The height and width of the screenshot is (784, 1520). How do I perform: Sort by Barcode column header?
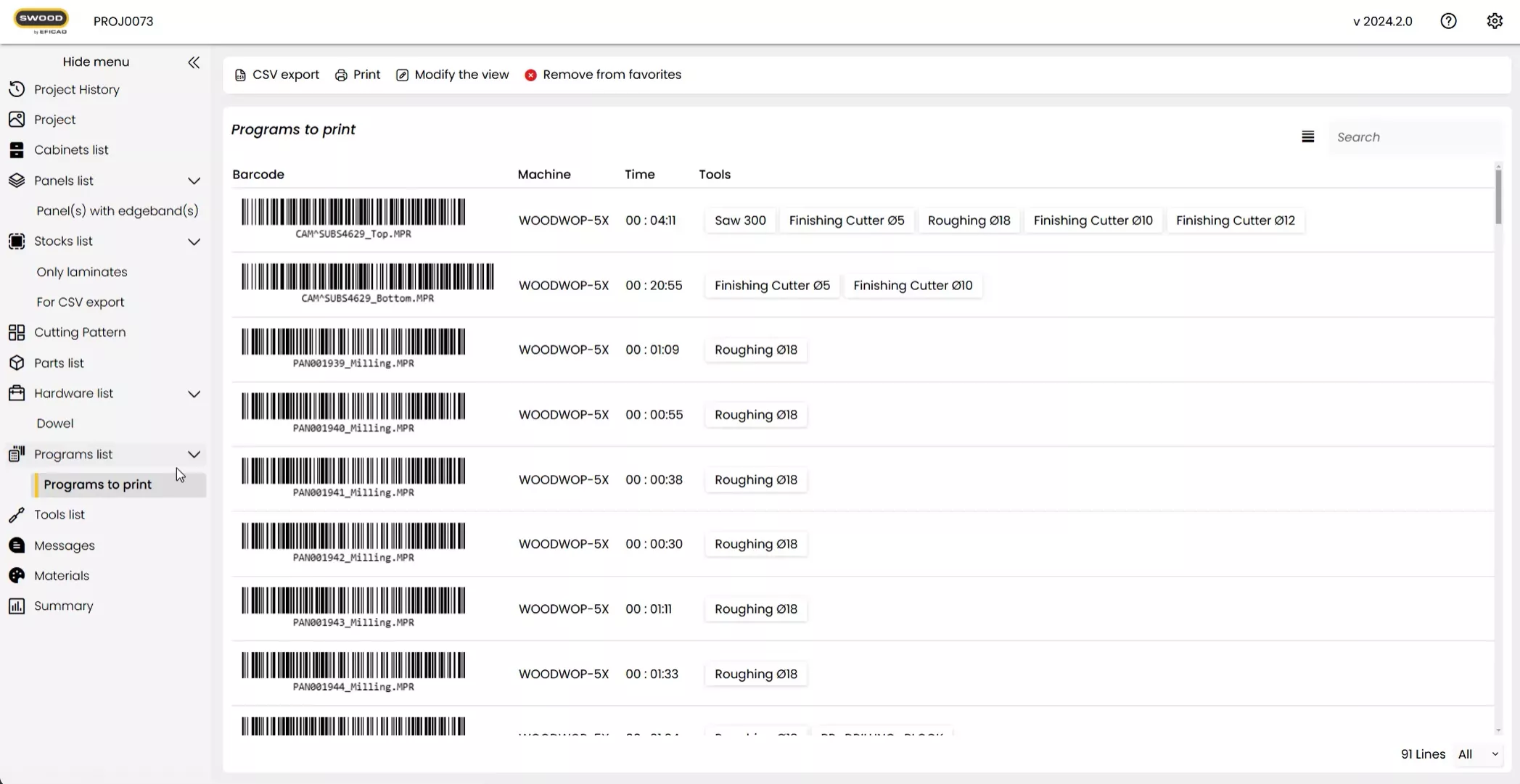tap(258, 174)
